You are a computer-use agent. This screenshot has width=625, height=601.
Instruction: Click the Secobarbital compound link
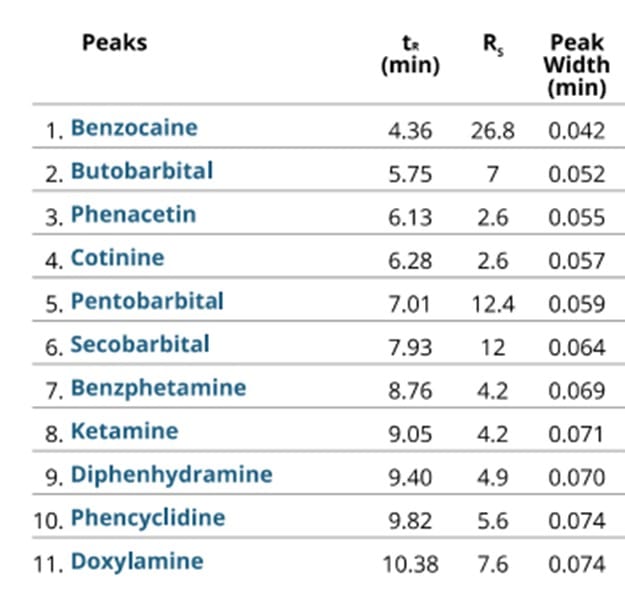[140, 345]
